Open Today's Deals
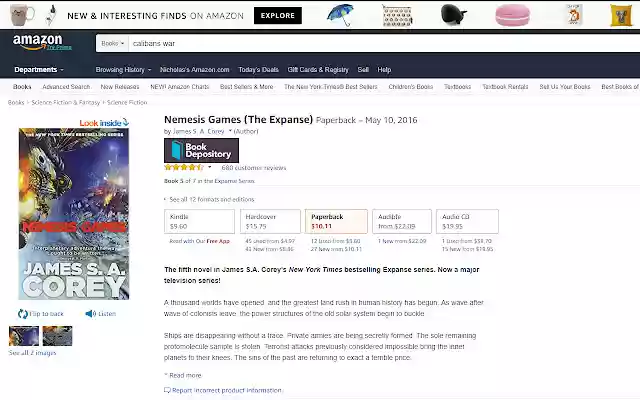Image resolution: width=640 pixels, height=400 pixels. [258, 70]
